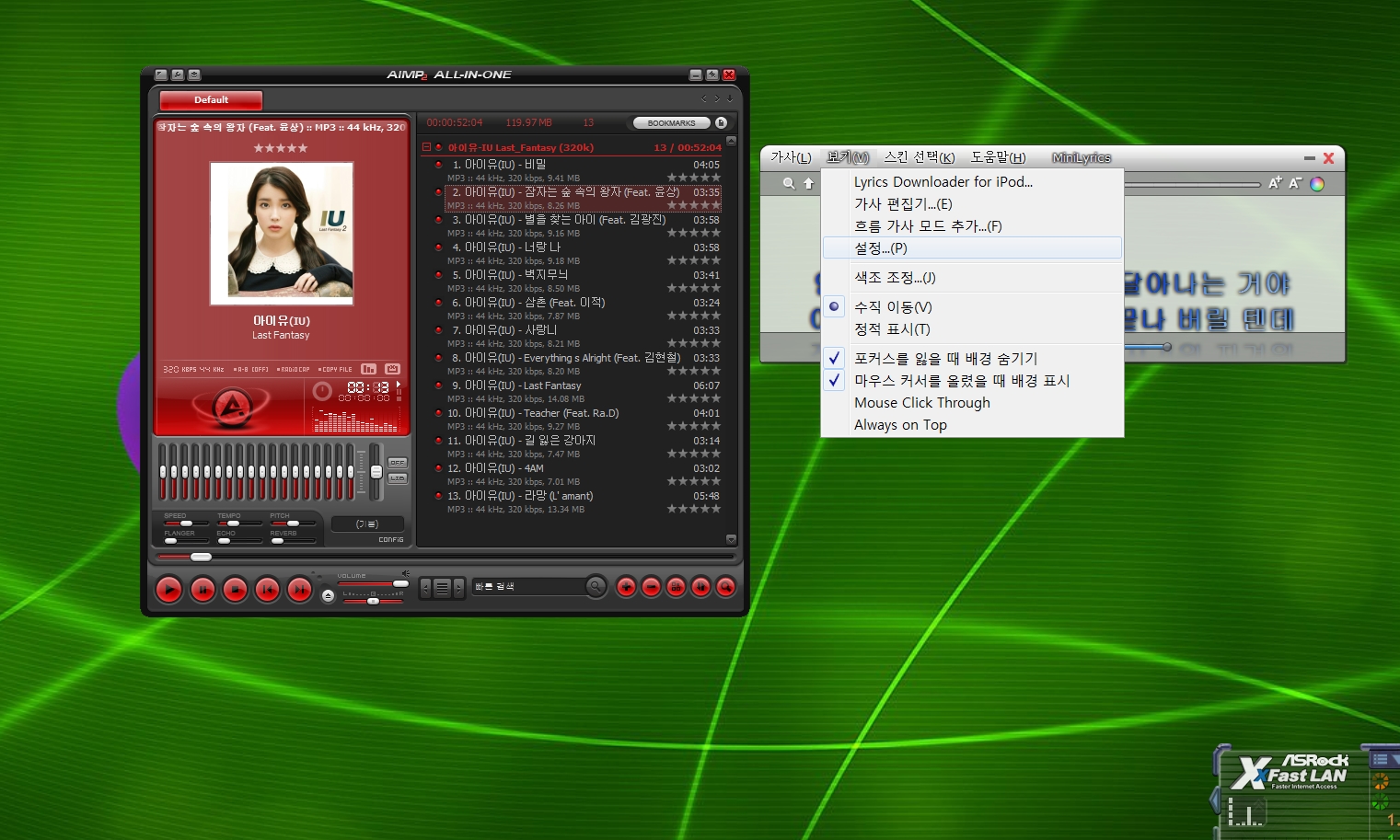This screenshot has height=840, width=1400.
Task: Click the AIMP volume slider handle
Action: pyautogui.click(x=401, y=584)
